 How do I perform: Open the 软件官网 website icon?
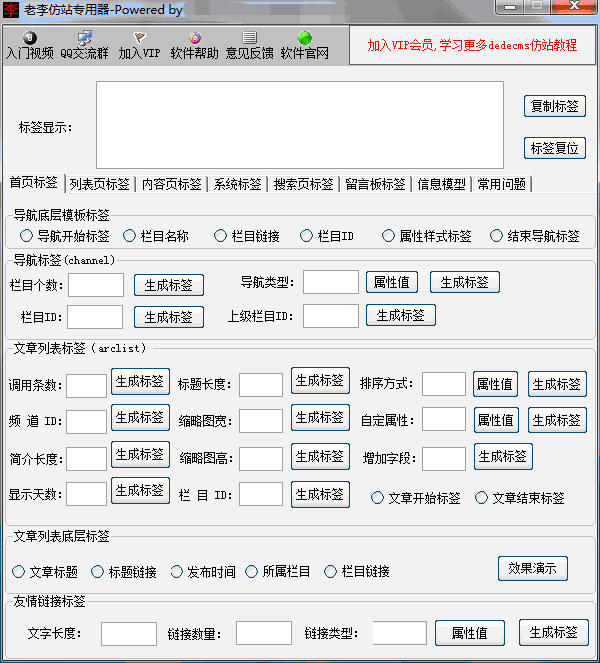pos(304,38)
